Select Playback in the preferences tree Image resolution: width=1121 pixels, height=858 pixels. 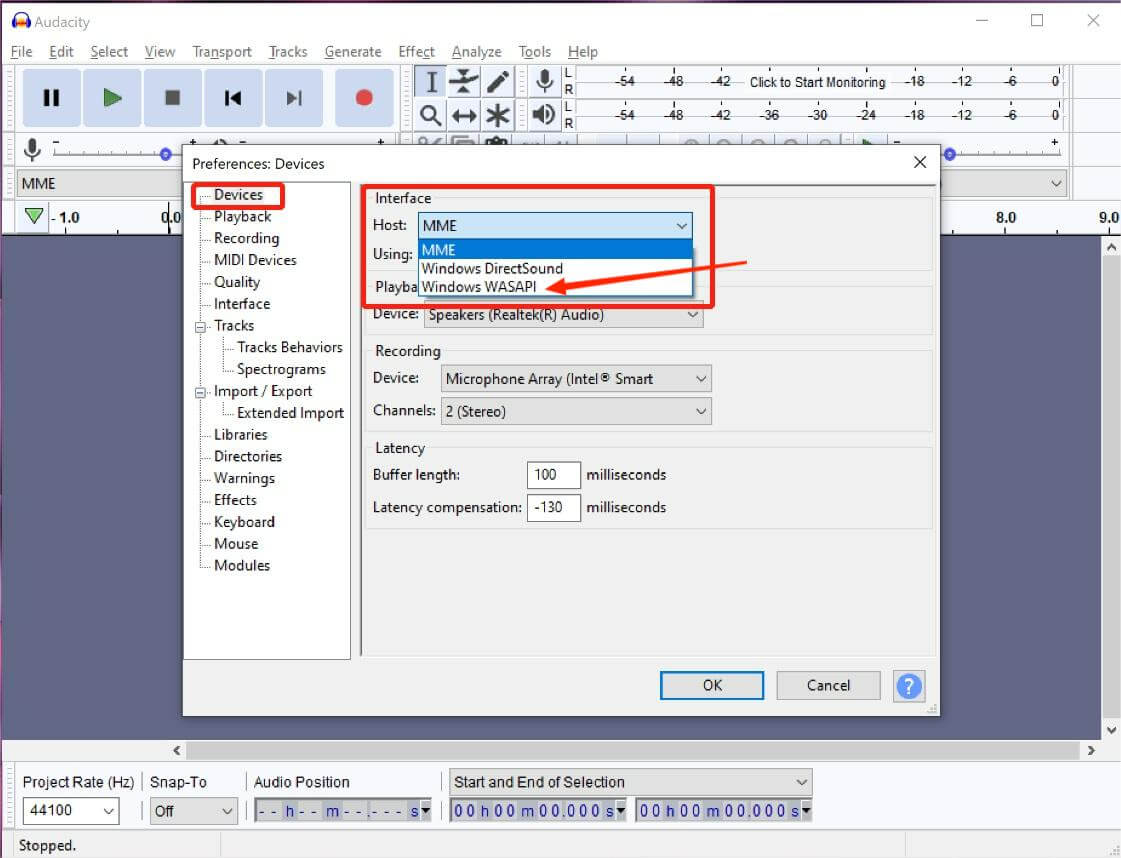click(242, 217)
